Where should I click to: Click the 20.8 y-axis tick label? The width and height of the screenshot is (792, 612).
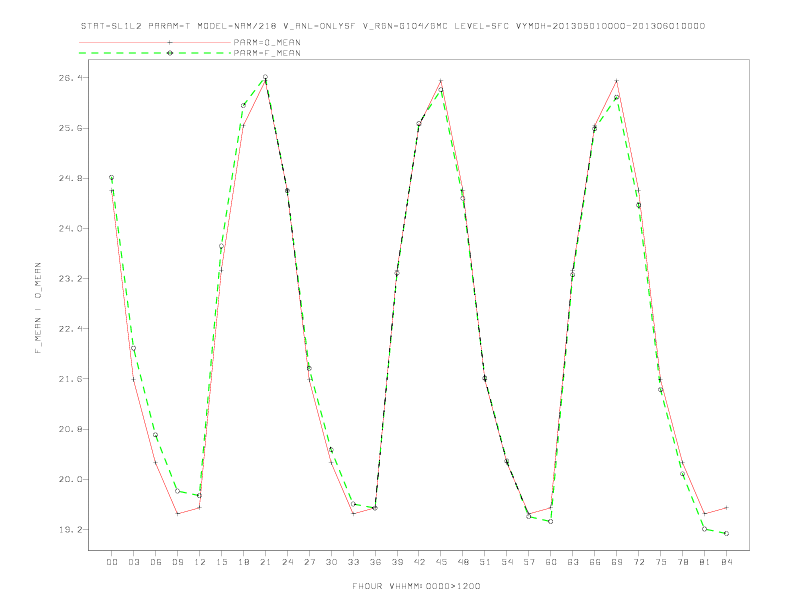click(70, 429)
